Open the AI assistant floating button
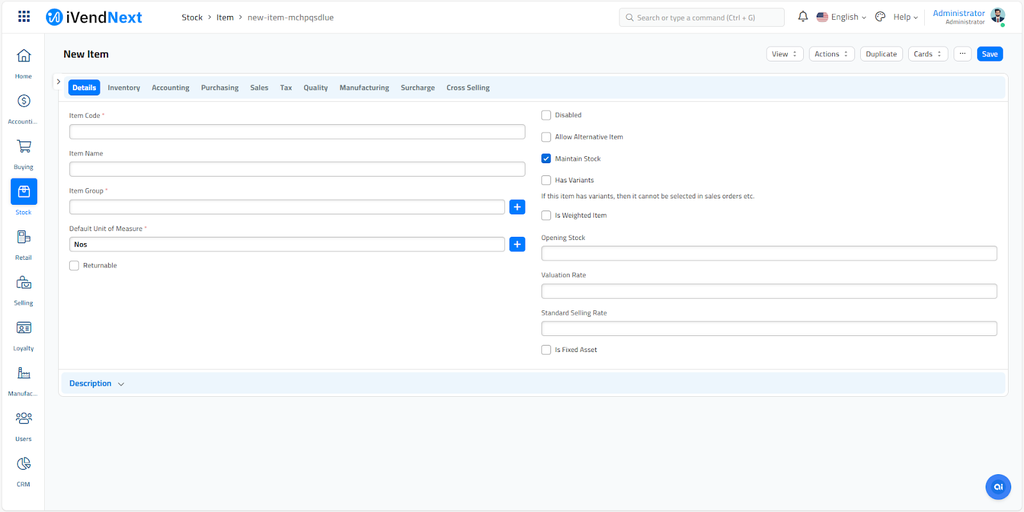The height and width of the screenshot is (512, 1024). tap(997, 486)
